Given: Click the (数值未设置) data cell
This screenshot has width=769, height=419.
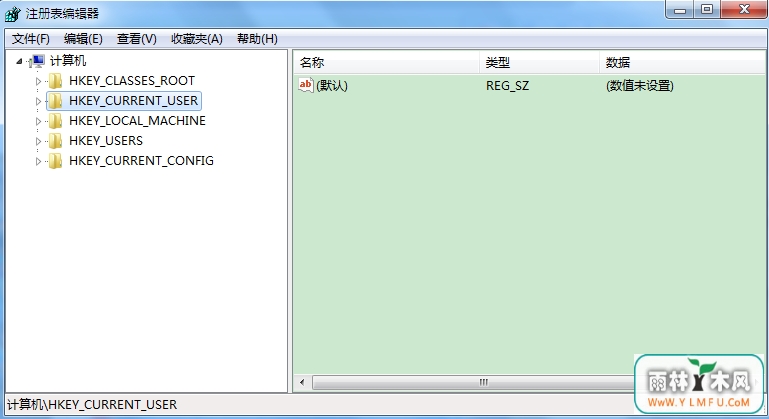Looking at the screenshot, I should [x=640, y=86].
